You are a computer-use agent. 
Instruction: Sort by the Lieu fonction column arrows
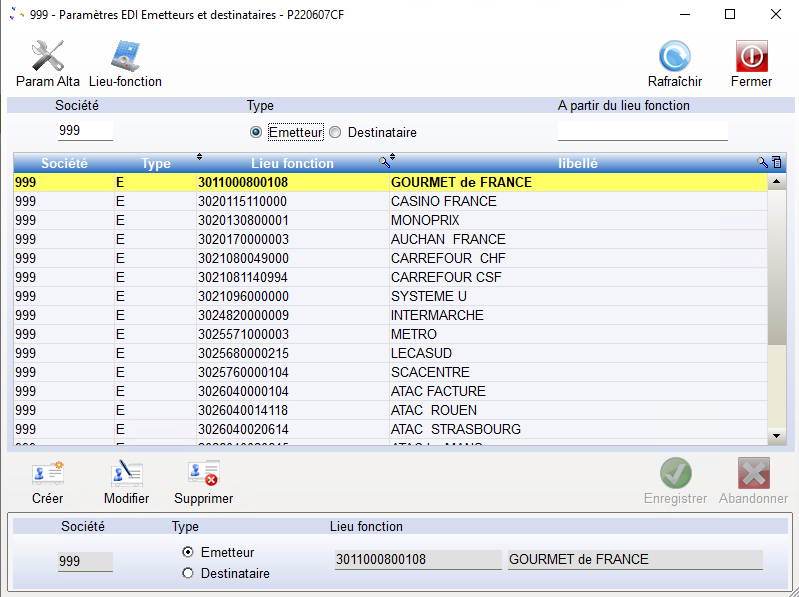(392, 157)
